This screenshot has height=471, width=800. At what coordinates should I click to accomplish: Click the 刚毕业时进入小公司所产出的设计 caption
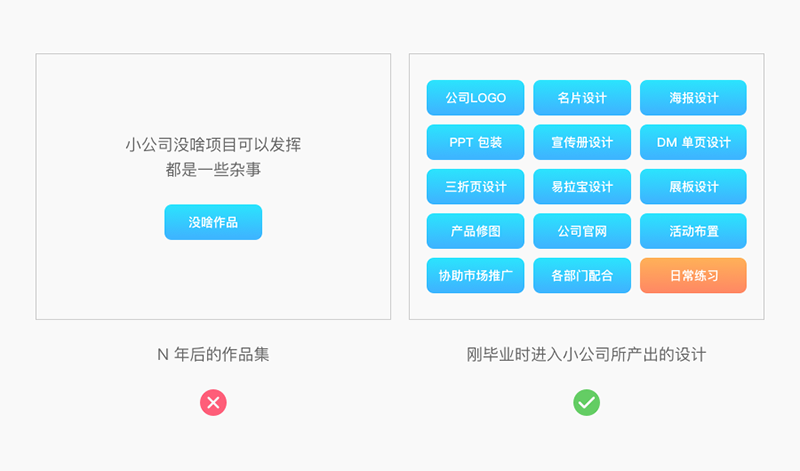tap(586, 354)
